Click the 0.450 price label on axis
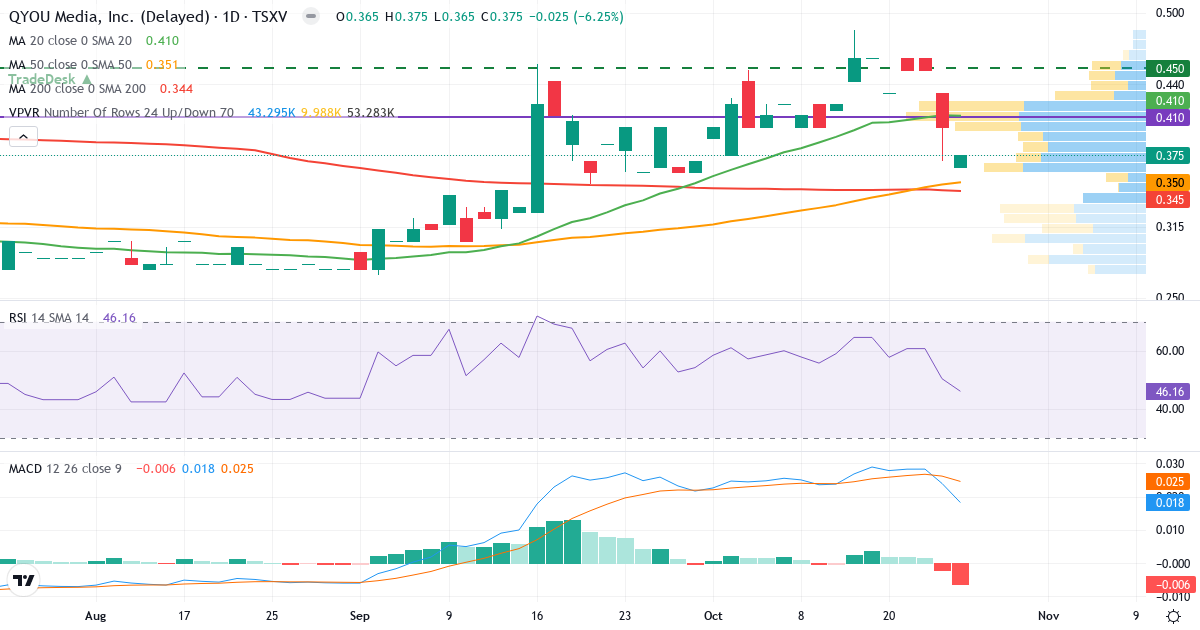 1170,68
